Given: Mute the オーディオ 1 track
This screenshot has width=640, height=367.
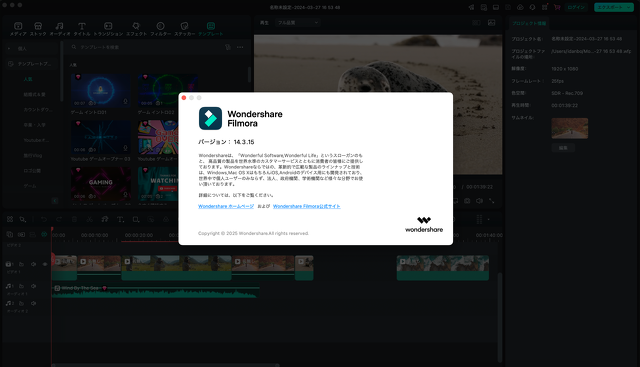Looking at the screenshot, I should coord(33,286).
